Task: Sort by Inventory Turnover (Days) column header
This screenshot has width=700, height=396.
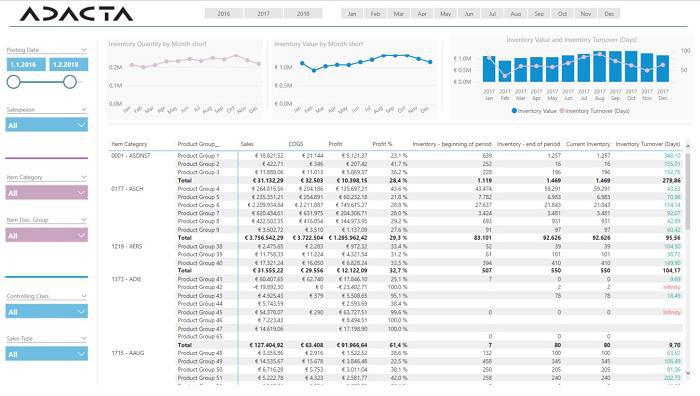Action: (x=647, y=144)
